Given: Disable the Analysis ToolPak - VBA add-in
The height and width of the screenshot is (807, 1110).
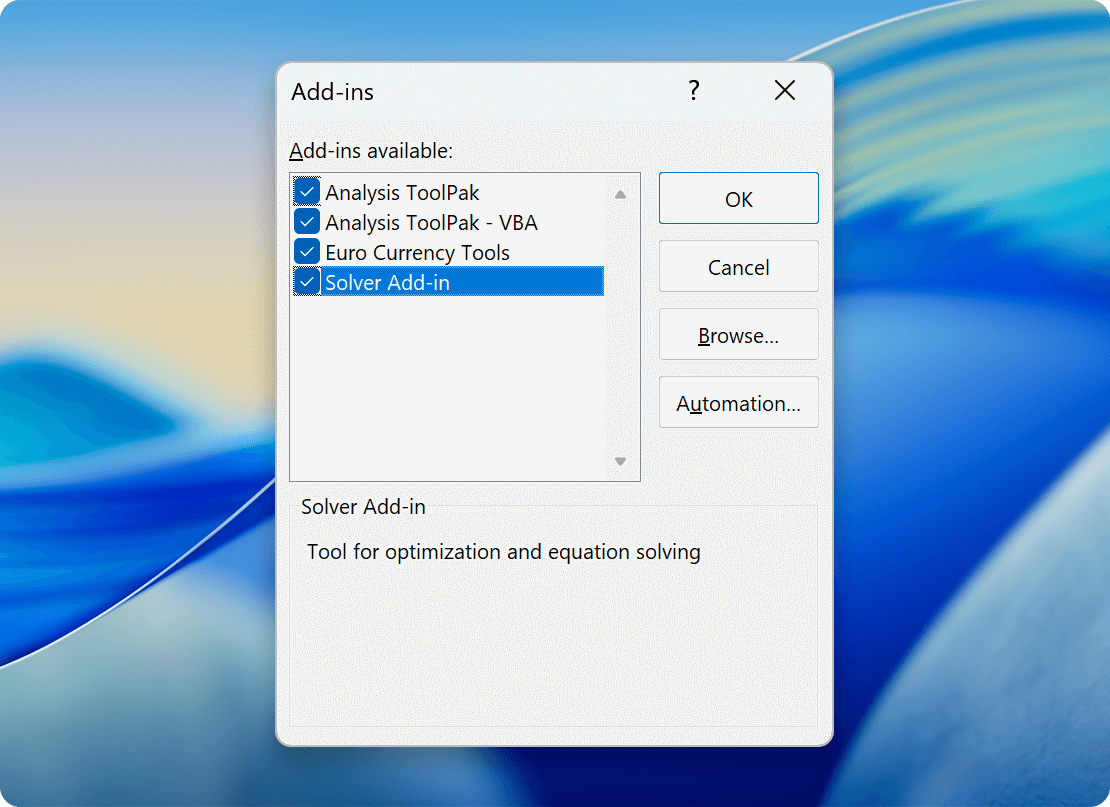Looking at the screenshot, I should (x=306, y=221).
